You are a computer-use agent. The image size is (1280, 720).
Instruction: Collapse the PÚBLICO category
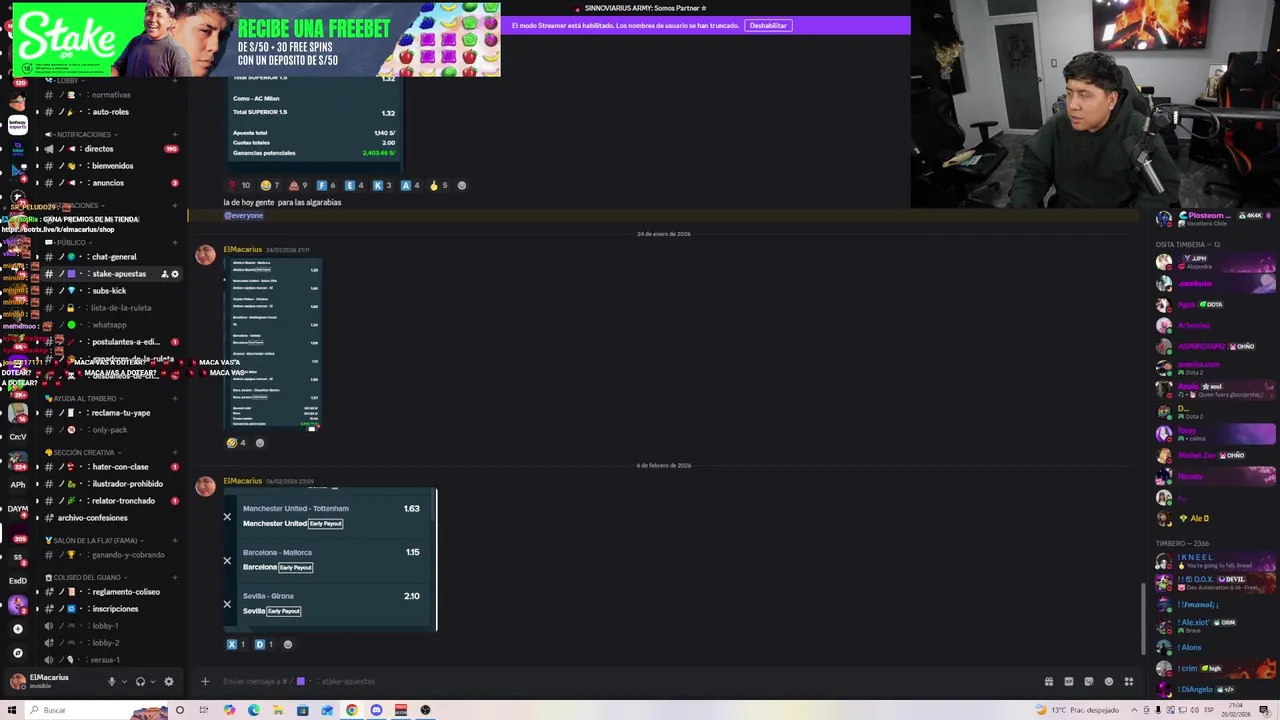coord(69,243)
